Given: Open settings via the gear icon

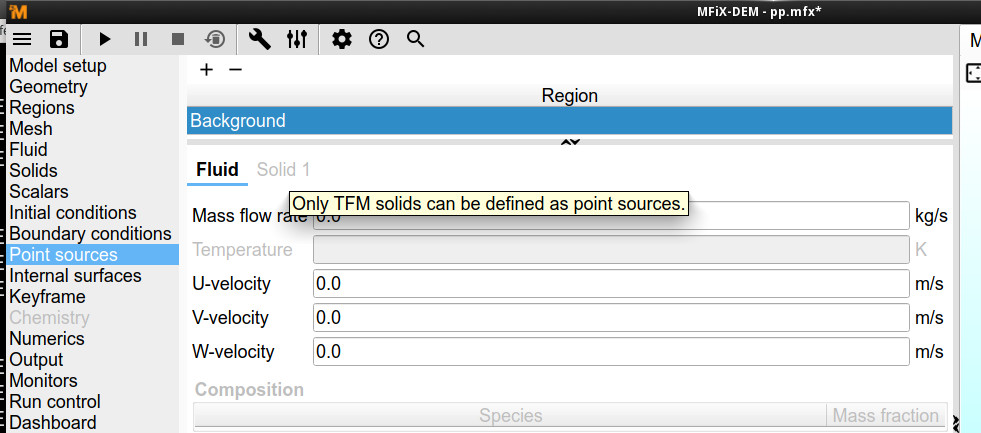Looking at the screenshot, I should click(342, 39).
